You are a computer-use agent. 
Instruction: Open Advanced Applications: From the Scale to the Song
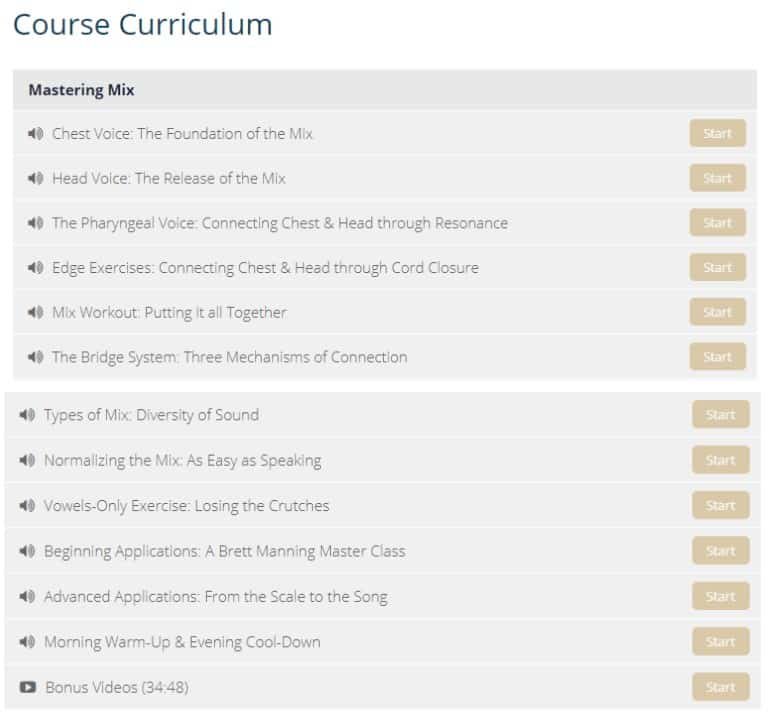[215, 597]
